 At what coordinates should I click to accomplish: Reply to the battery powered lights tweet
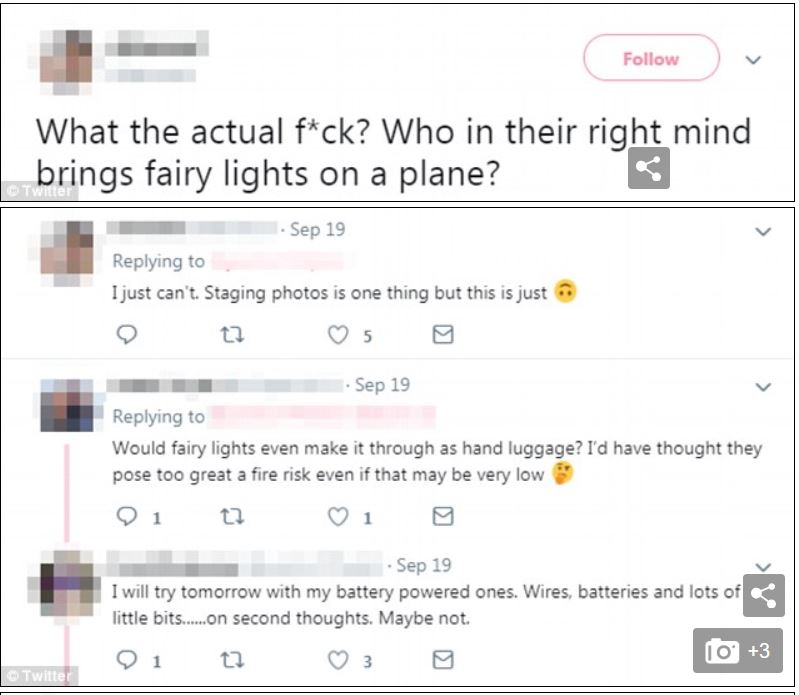point(126,660)
